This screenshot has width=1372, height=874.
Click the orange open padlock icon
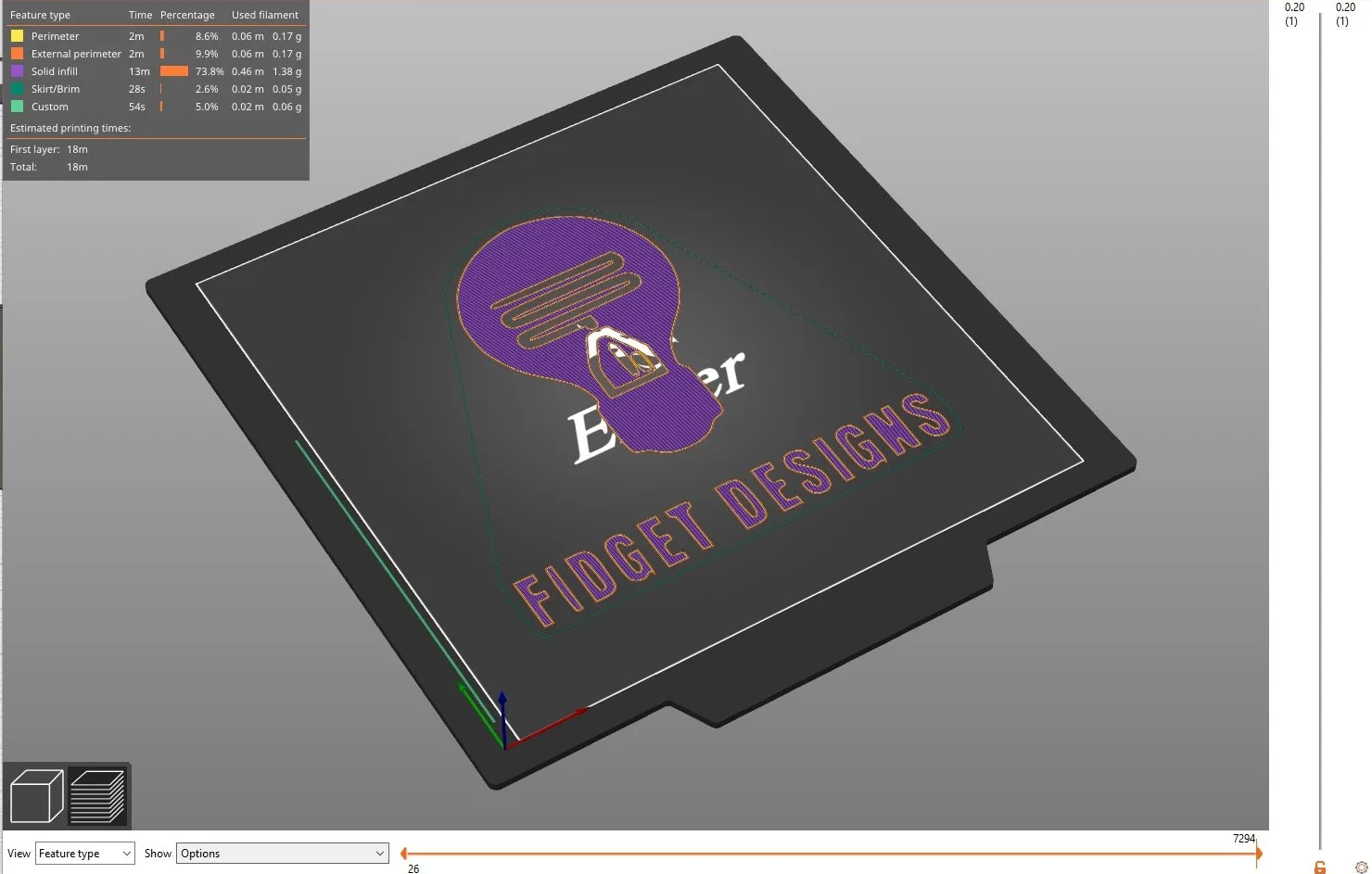click(1320, 867)
